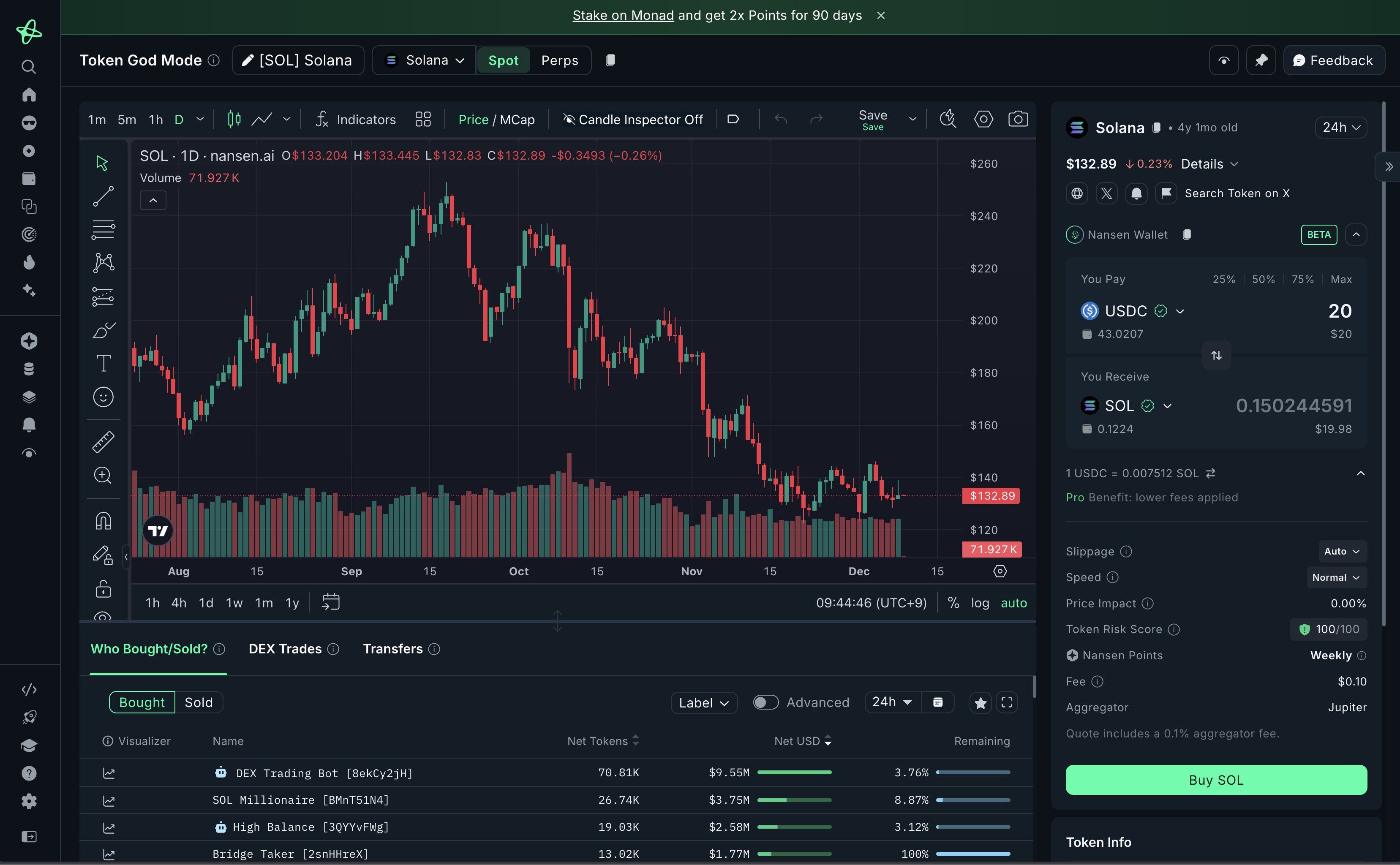The height and width of the screenshot is (865, 1400).
Task: Open the Label filter dropdown
Action: pos(704,702)
